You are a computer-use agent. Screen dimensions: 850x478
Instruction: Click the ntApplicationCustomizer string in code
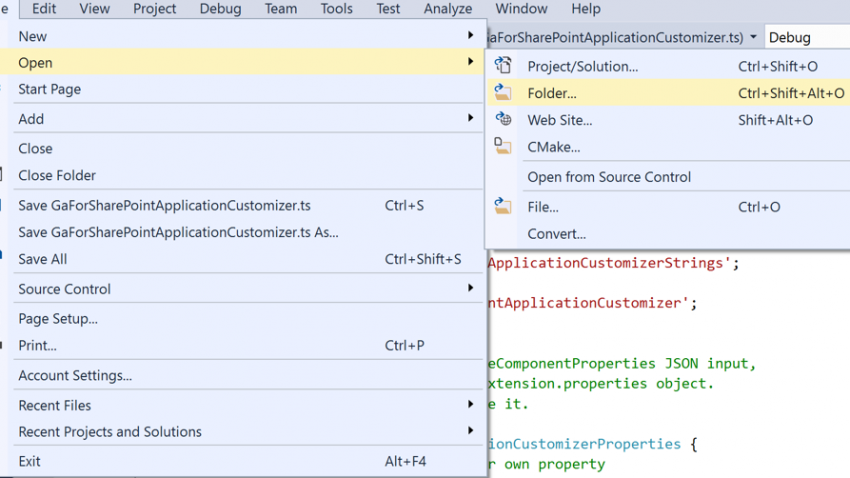click(x=588, y=302)
